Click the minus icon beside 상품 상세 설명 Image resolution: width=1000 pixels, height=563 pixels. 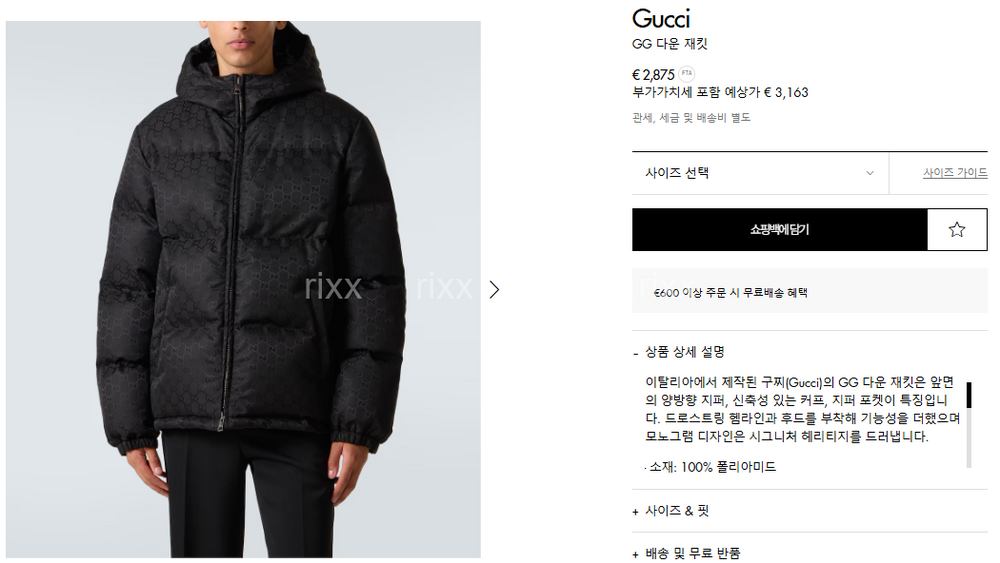(x=636, y=353)
